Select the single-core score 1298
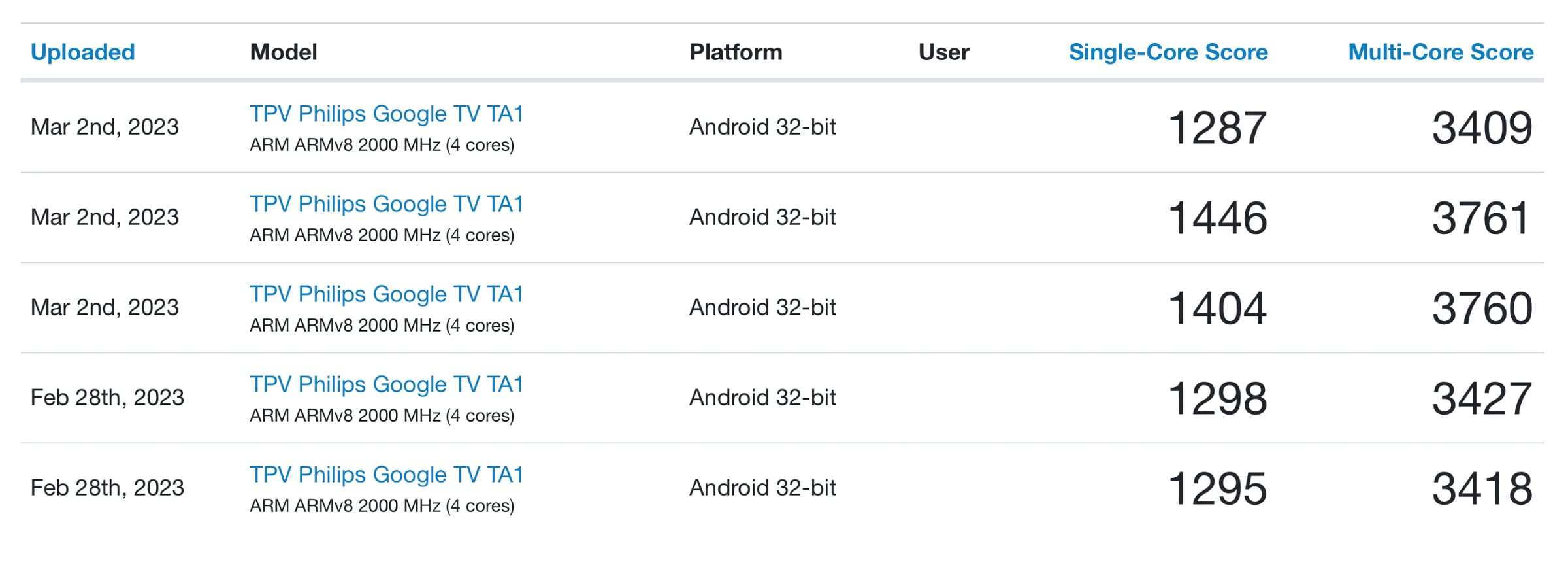This screenshot has height=561, width=1568. [x=1217, y=398]
